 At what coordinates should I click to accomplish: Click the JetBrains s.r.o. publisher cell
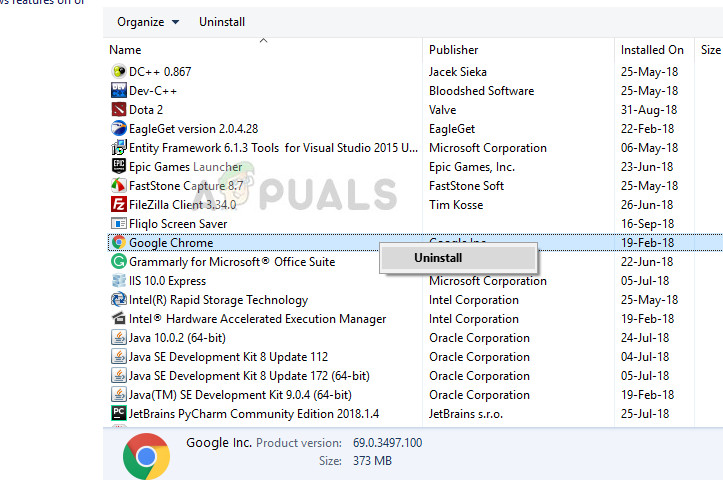466,414
